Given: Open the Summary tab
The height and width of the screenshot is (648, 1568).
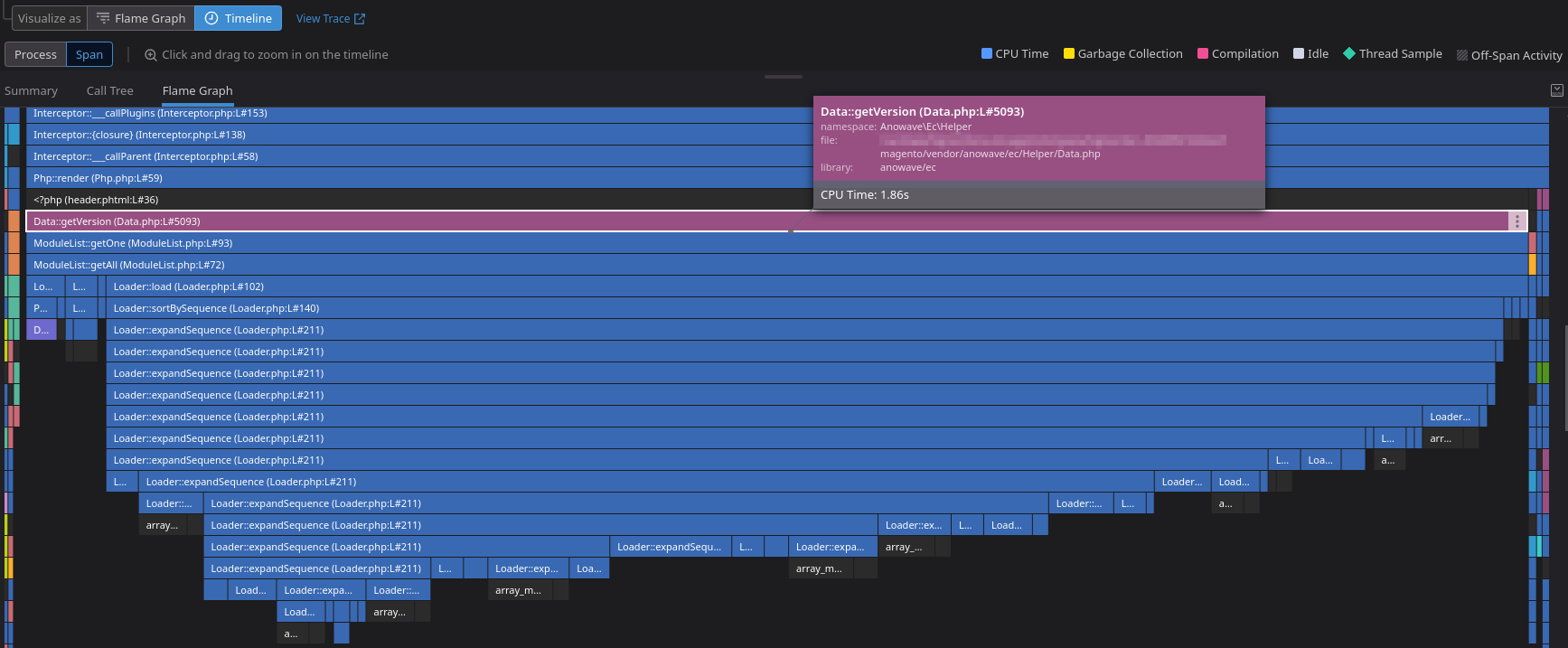Looking at the screenshot, I should pos(31,91).
